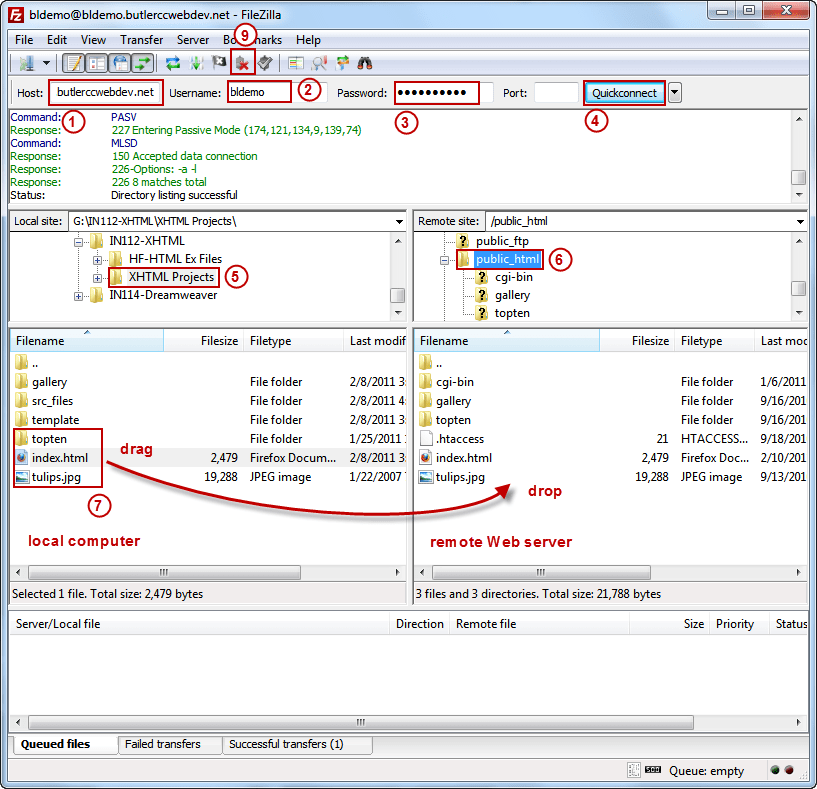817x789 pixels.
Task: Refresh the file and folder lists
Action: pyautogui.click(x=173, y=62)
